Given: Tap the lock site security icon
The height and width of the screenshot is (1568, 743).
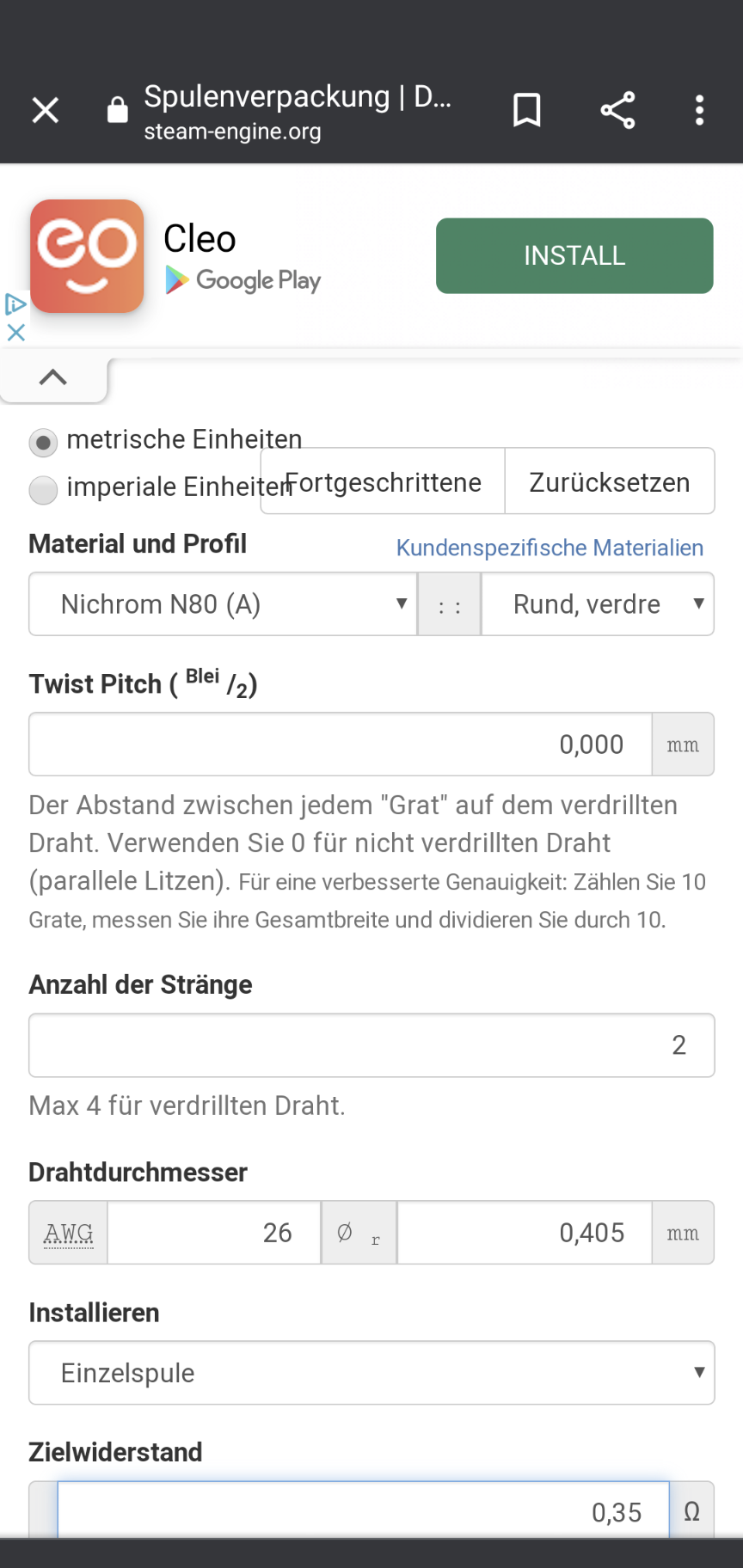Looking at the screenshot, I should coord(117,110).
